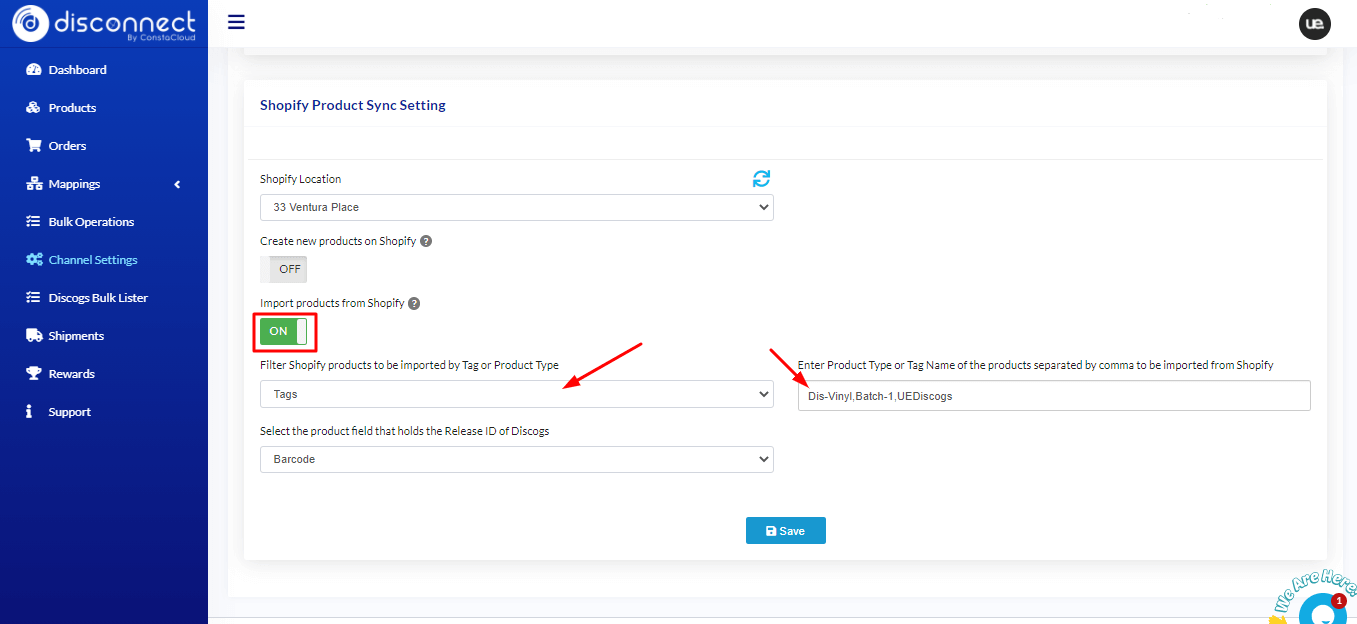Click the Filter Shopify products label text
This screenshot has height=624, width=1357.
point(409,365)
